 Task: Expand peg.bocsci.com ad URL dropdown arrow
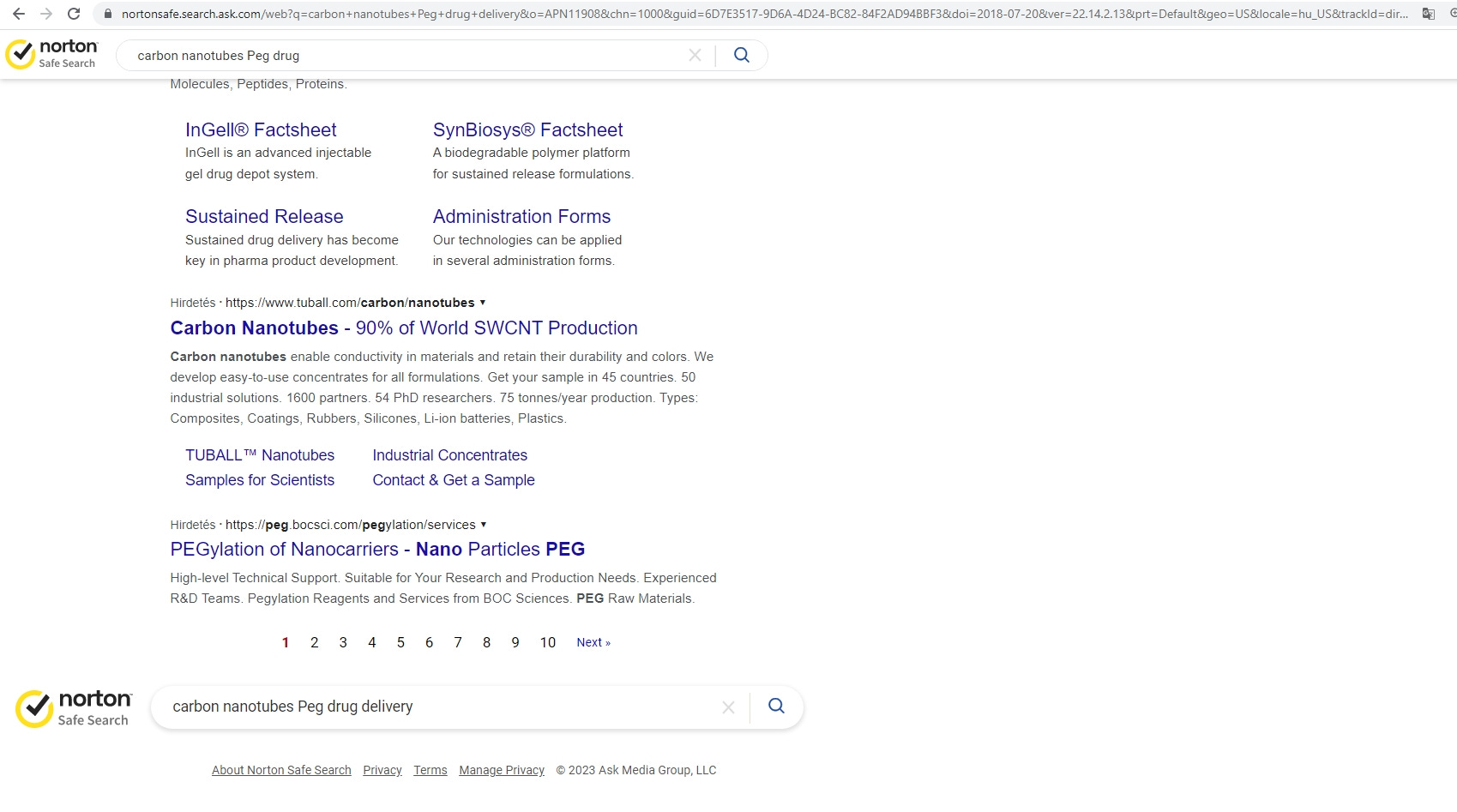[x=484, y=524]
